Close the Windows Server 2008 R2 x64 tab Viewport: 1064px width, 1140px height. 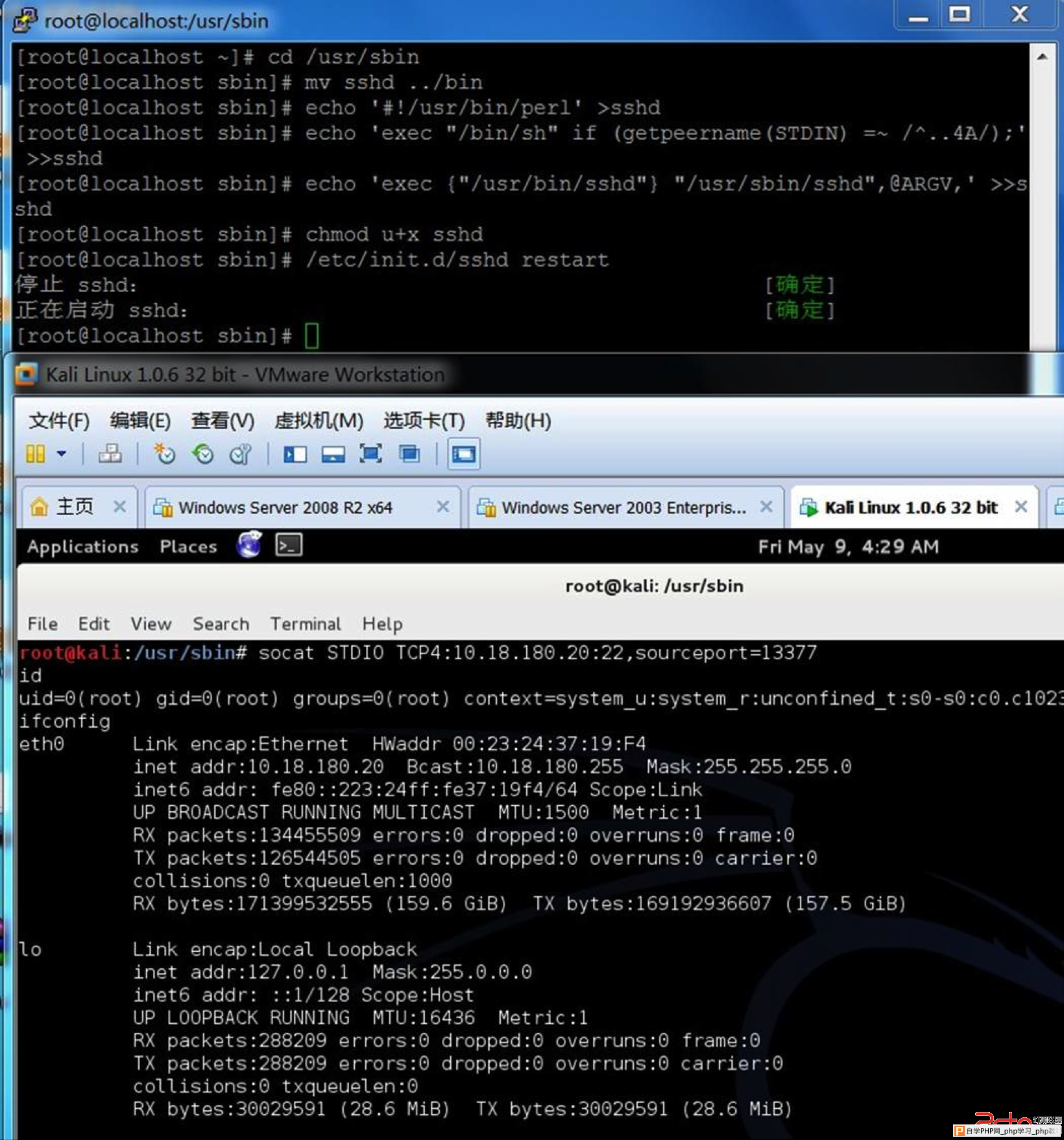tap(442, 506)
